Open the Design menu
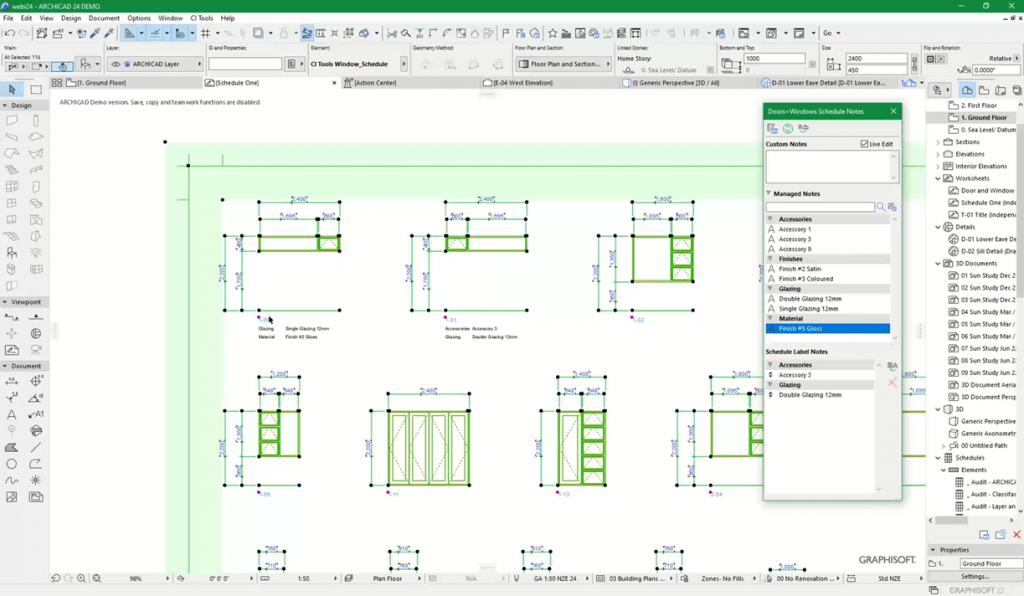 tap(71, 18)
